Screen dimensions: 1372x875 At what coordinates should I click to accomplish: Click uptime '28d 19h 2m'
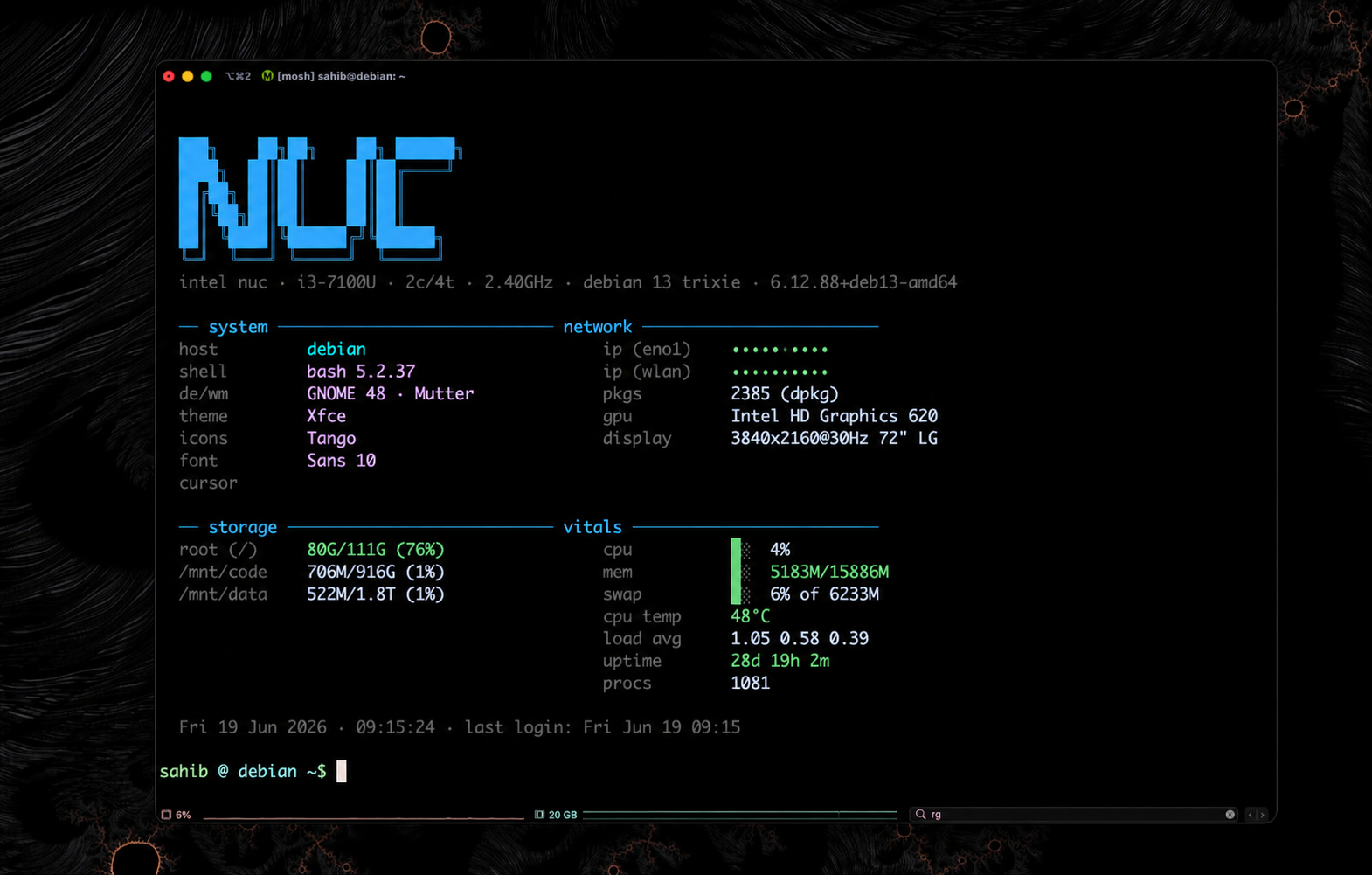click(x=780, y=661)
